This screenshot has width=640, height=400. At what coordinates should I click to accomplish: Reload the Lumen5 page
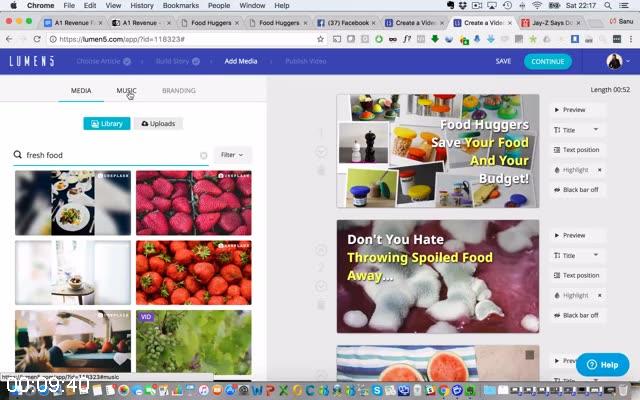tap(37, 39)
